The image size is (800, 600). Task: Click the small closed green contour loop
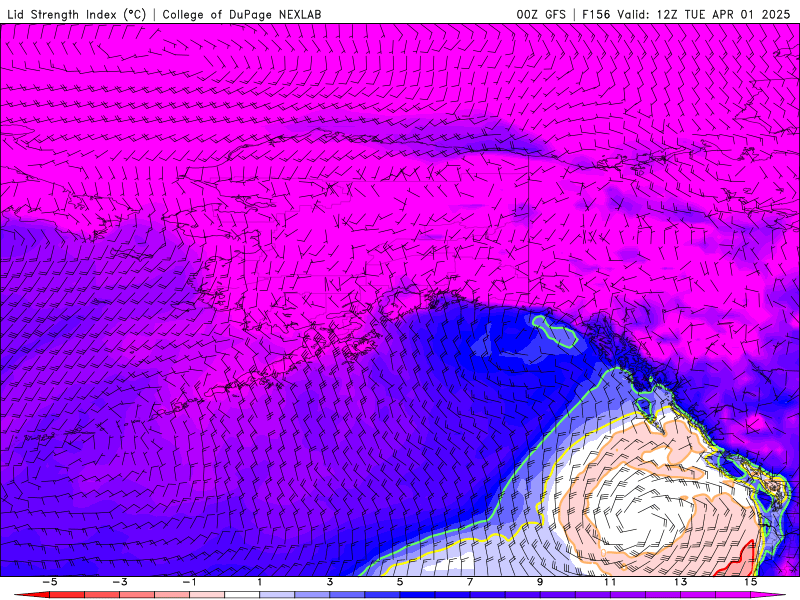click(555, 332)
